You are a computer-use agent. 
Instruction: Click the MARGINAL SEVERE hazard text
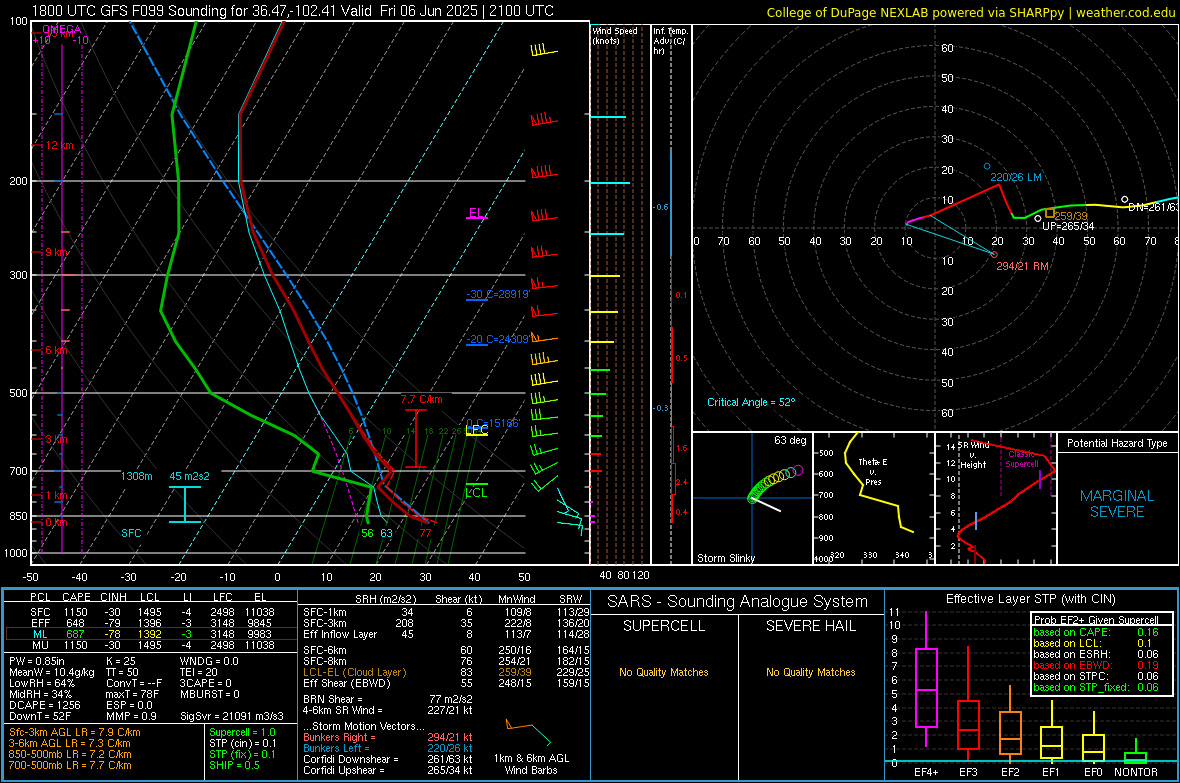pyautogui.click(x=1118, y=504)
